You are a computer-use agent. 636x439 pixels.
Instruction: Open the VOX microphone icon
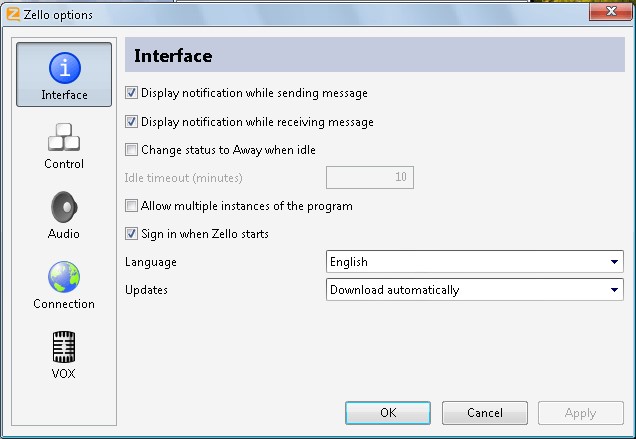point(64,347)
